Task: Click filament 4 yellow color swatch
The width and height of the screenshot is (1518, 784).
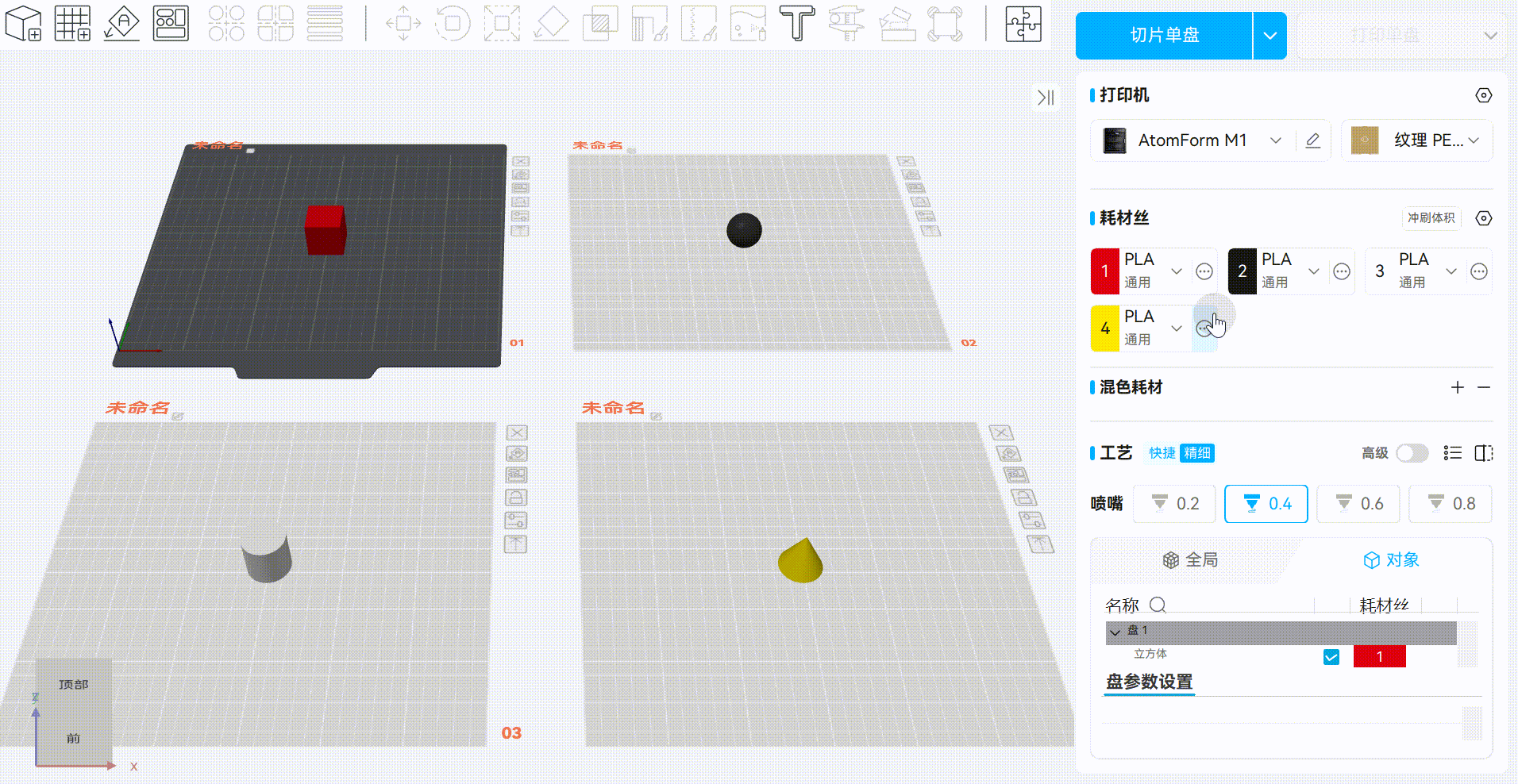Action: [x=1104, y=329]
